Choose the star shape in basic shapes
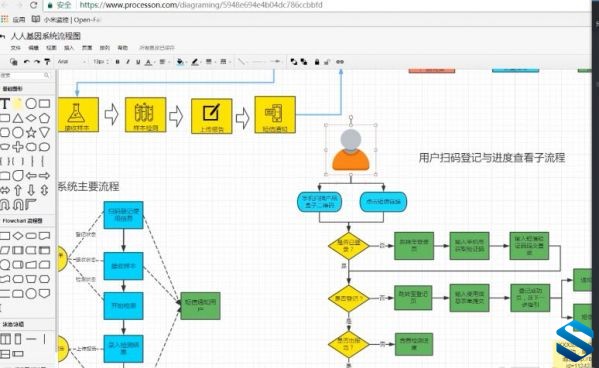The height and width of the screenshot is (368, 599). tap(31, 133)
